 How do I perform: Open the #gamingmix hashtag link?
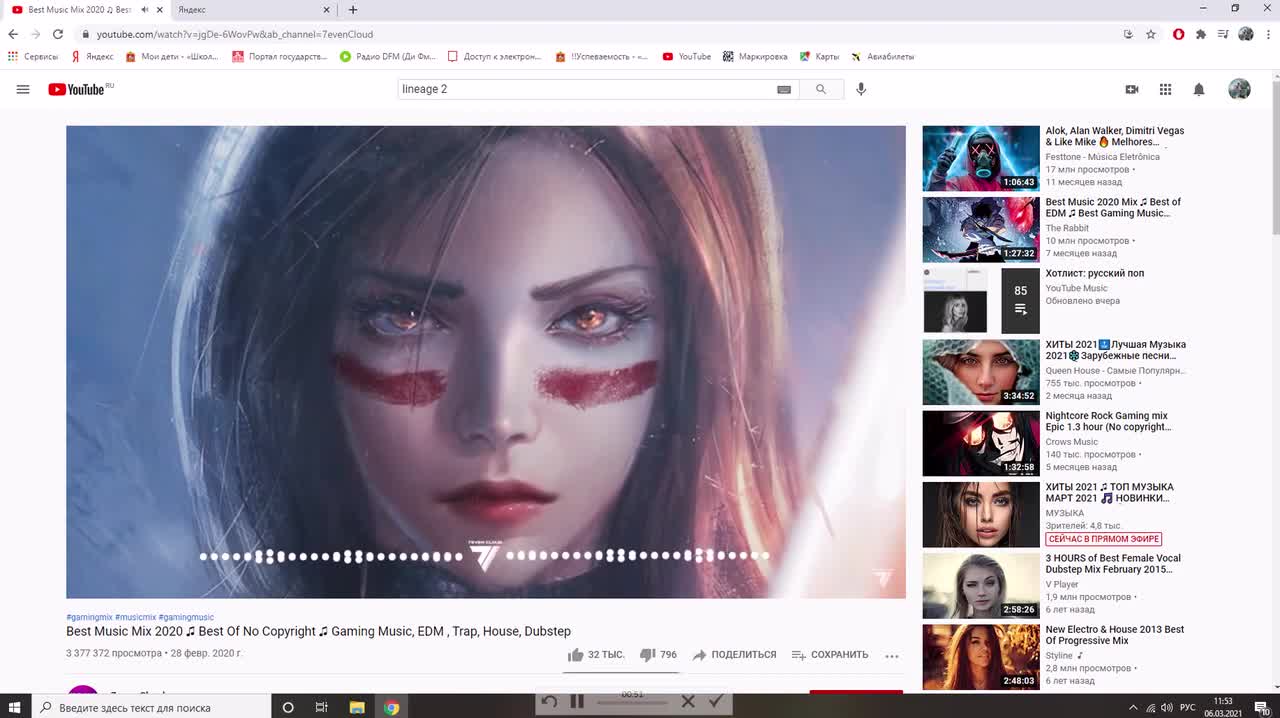89,617
